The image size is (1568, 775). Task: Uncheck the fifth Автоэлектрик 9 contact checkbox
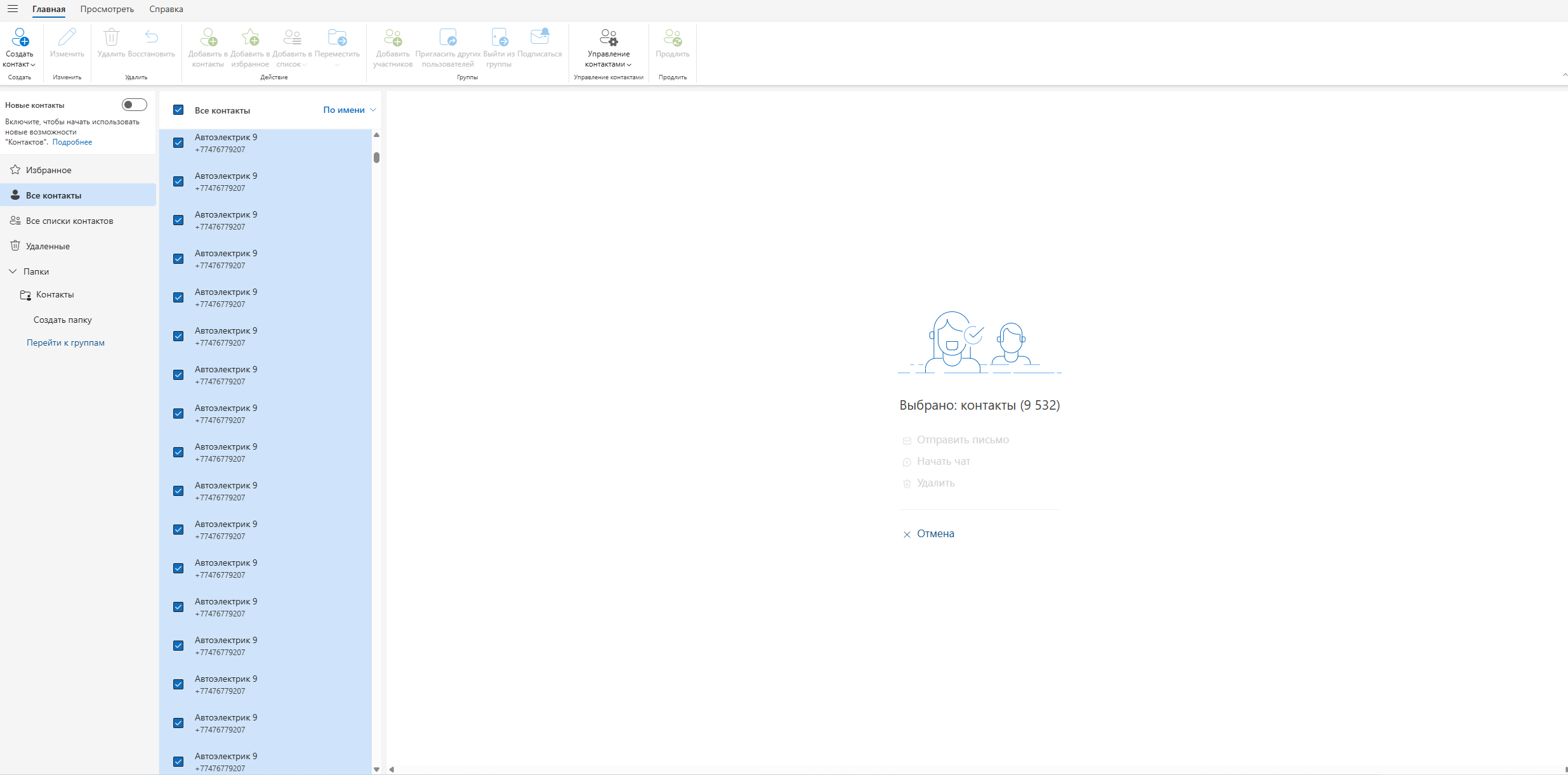click(178, 297)
